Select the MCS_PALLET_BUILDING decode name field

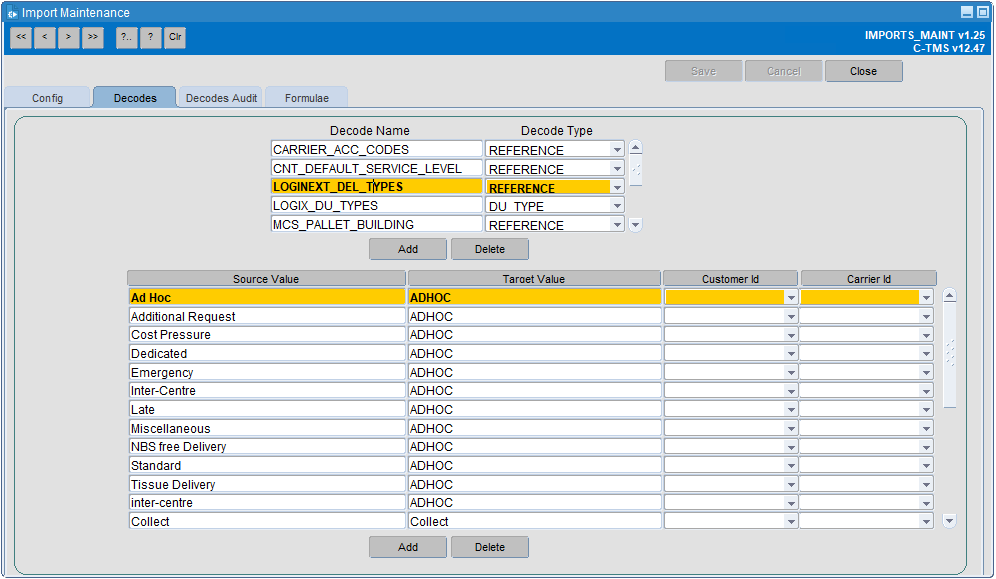click(x=377, y=224)
